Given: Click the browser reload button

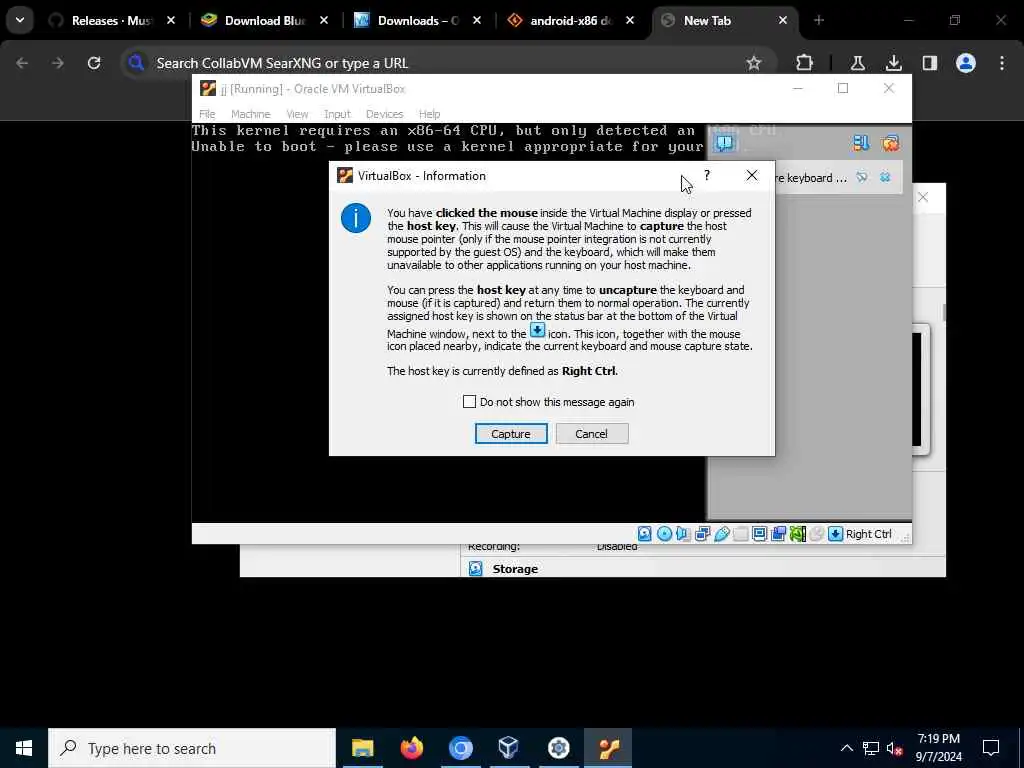Looking at the screenshot, I should (94, 63).
